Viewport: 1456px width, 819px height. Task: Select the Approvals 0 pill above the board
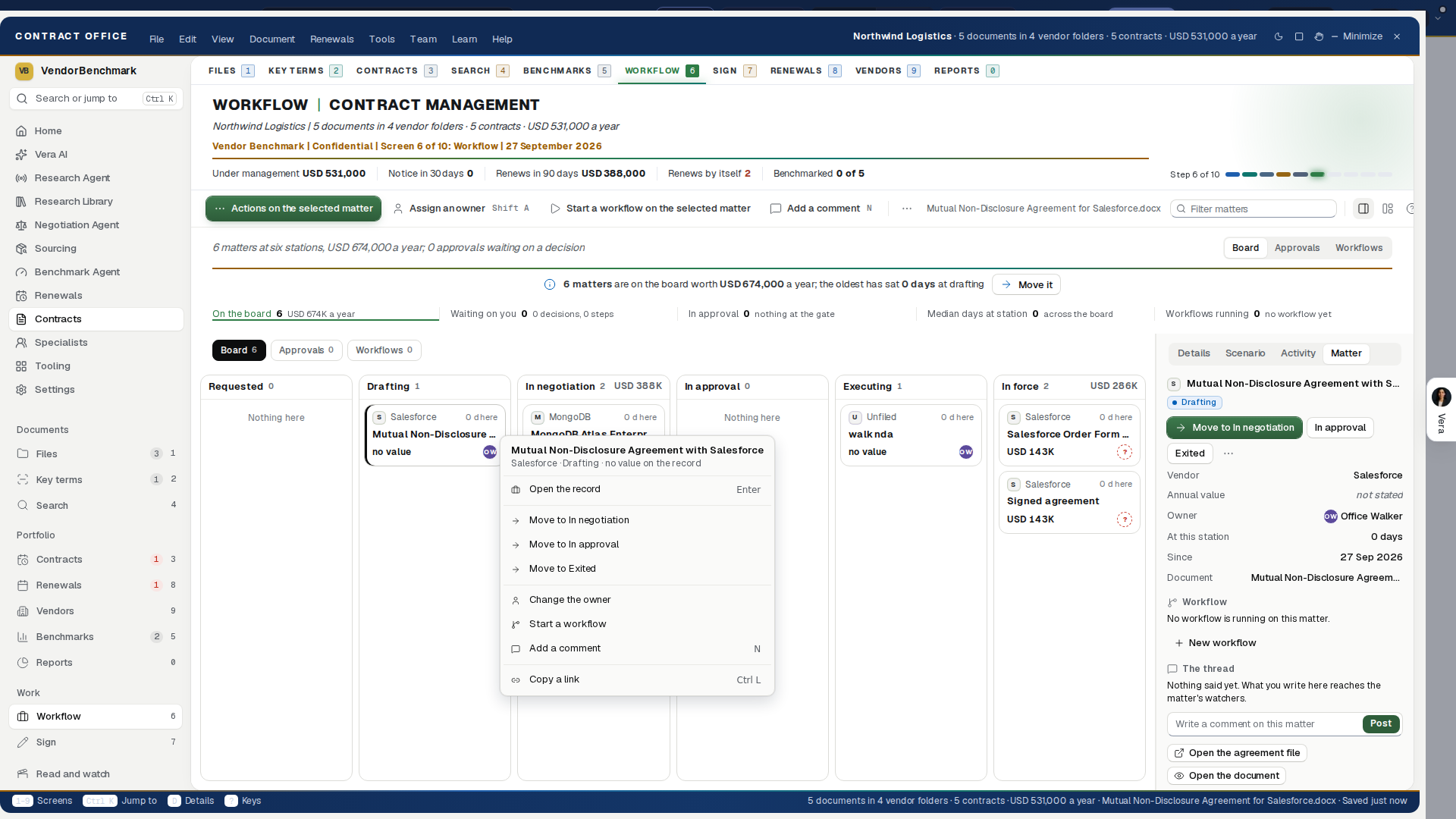[306, 350]
